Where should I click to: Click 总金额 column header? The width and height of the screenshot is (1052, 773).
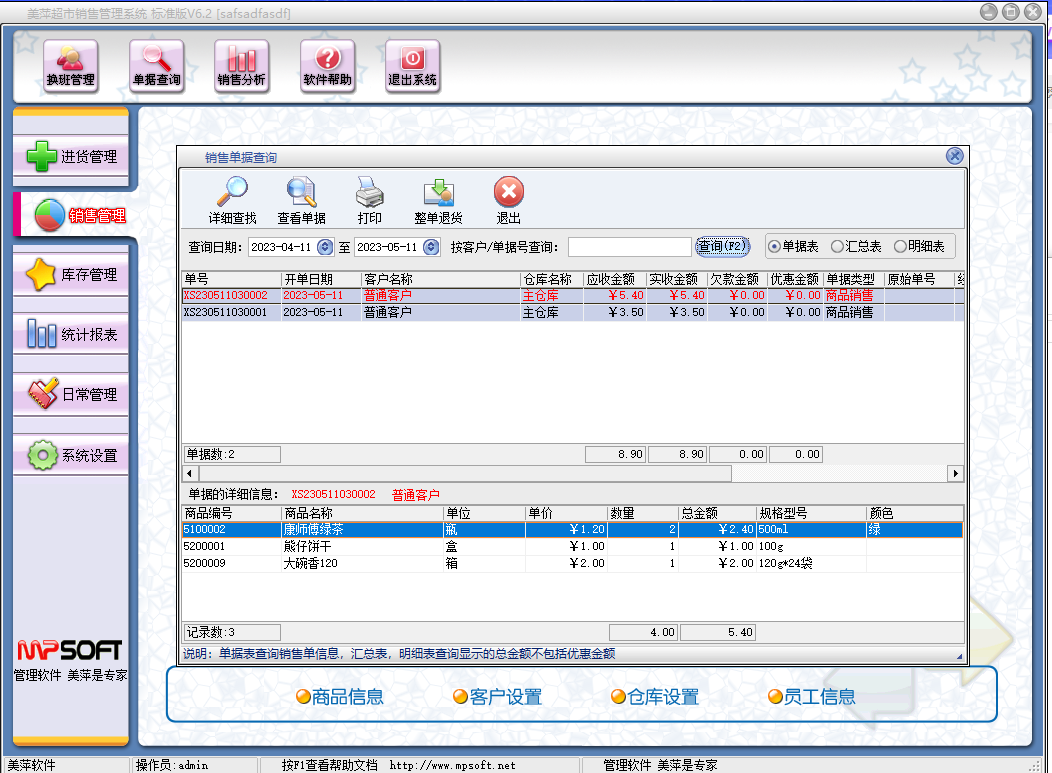717,513
